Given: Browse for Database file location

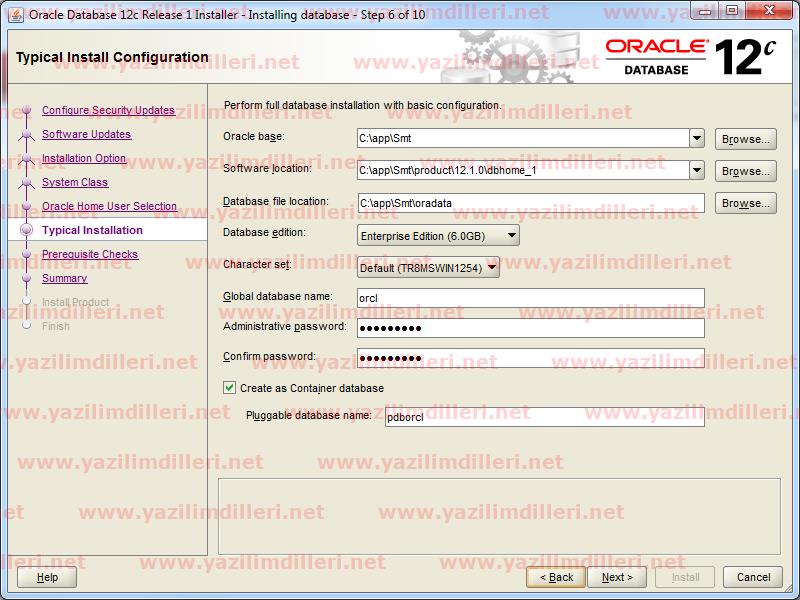Looking at the screenshot, I should click(745, 203).
